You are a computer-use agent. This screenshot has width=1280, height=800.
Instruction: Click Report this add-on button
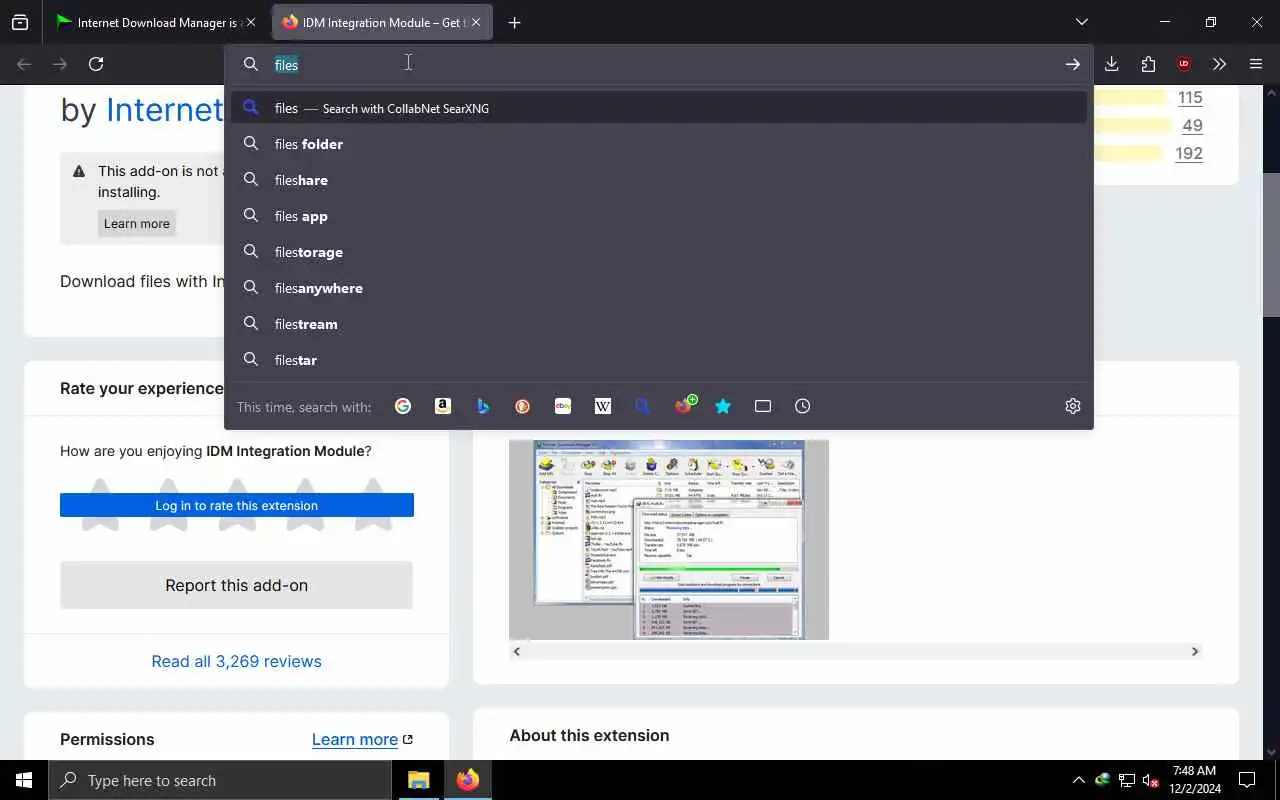click(x=237, y=585)
